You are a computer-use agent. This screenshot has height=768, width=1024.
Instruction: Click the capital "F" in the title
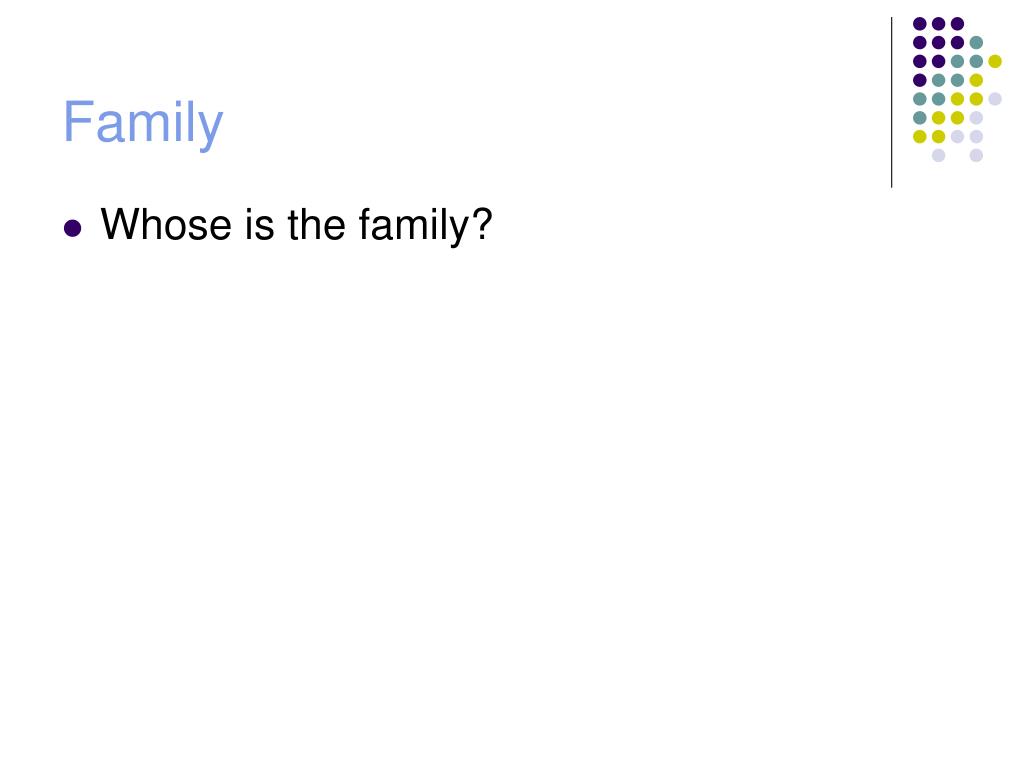pyautogui.click(x=76, y=121)
